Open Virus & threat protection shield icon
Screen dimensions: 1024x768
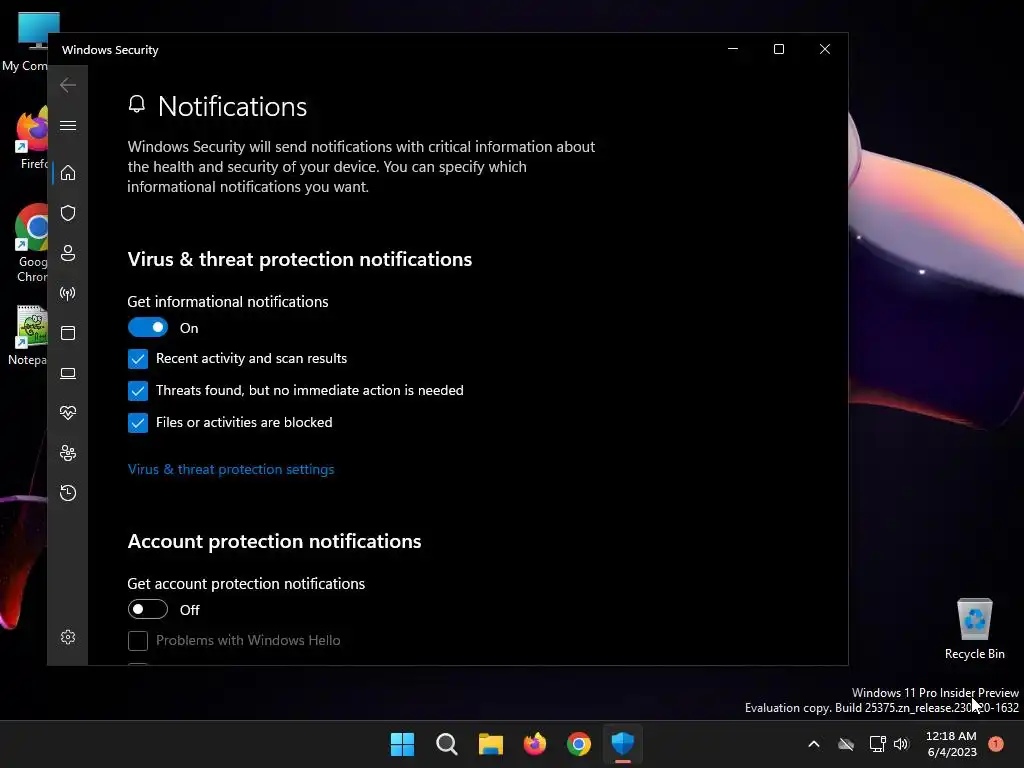[68, 213]
